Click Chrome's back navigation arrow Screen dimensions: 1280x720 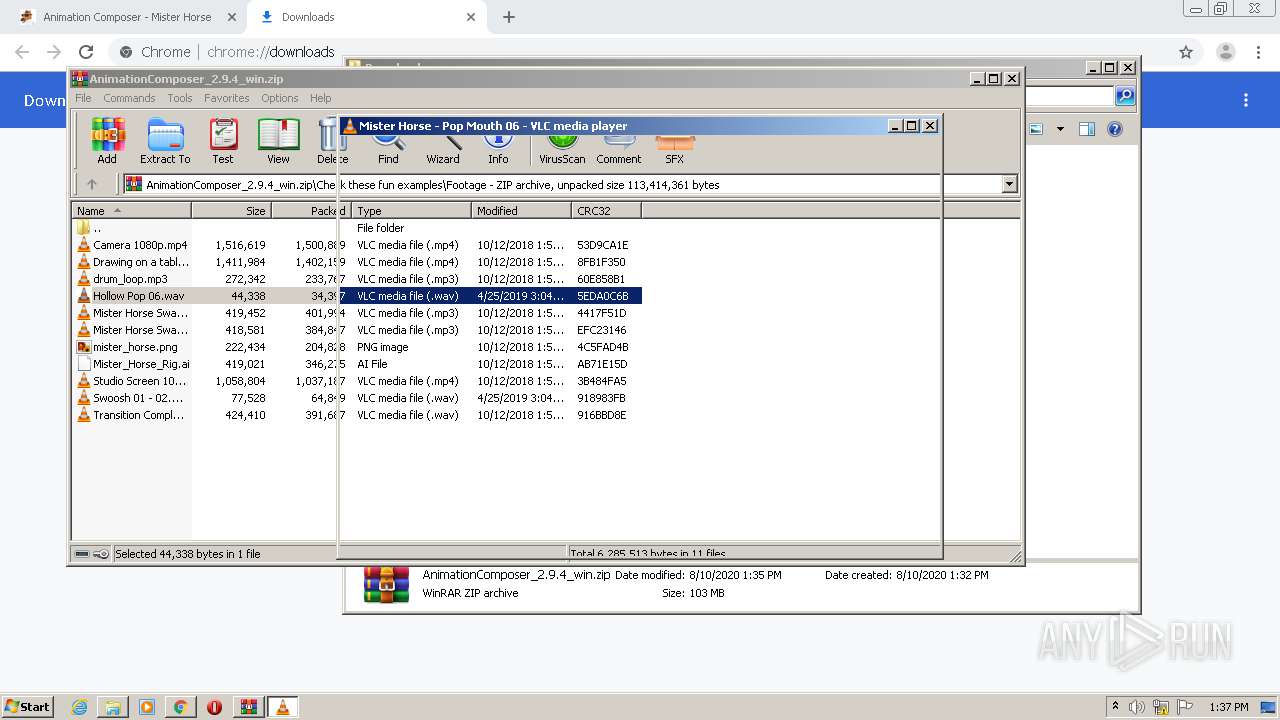pyautogui.click(x=22, y=52)
